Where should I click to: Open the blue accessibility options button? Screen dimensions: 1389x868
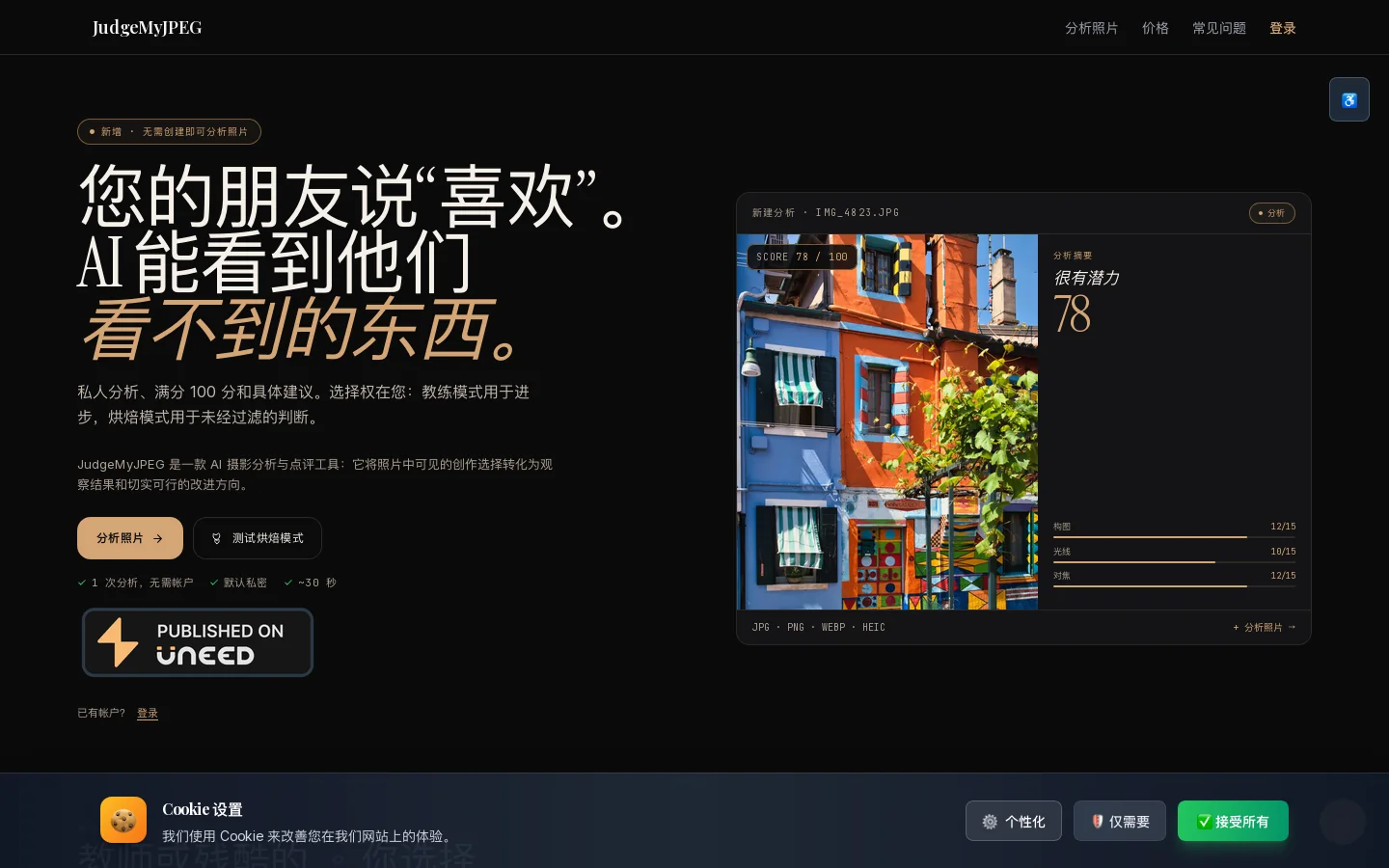point(1348,99)
